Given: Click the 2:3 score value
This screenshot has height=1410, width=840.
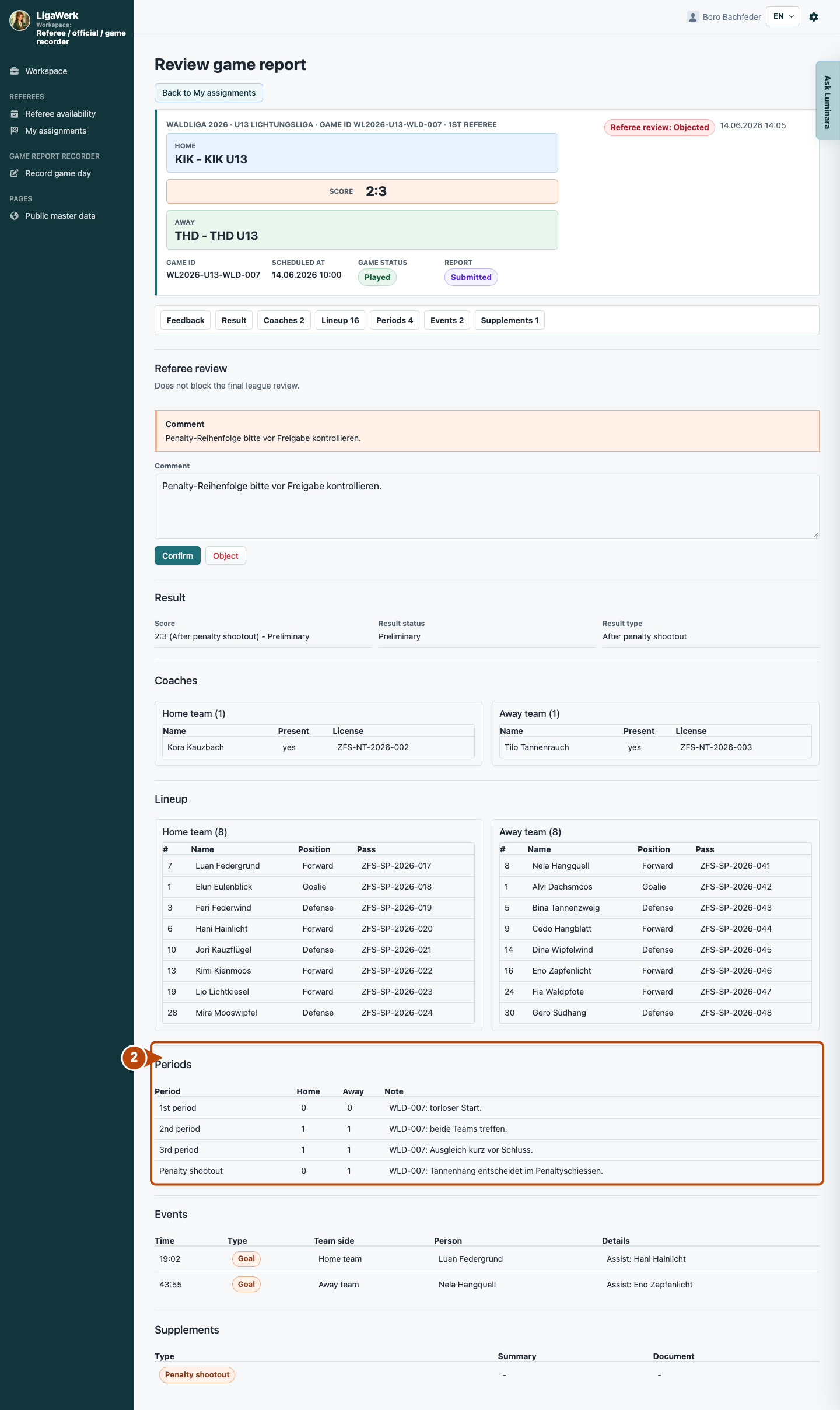Looking at the screenshot, I should point(376,191).
